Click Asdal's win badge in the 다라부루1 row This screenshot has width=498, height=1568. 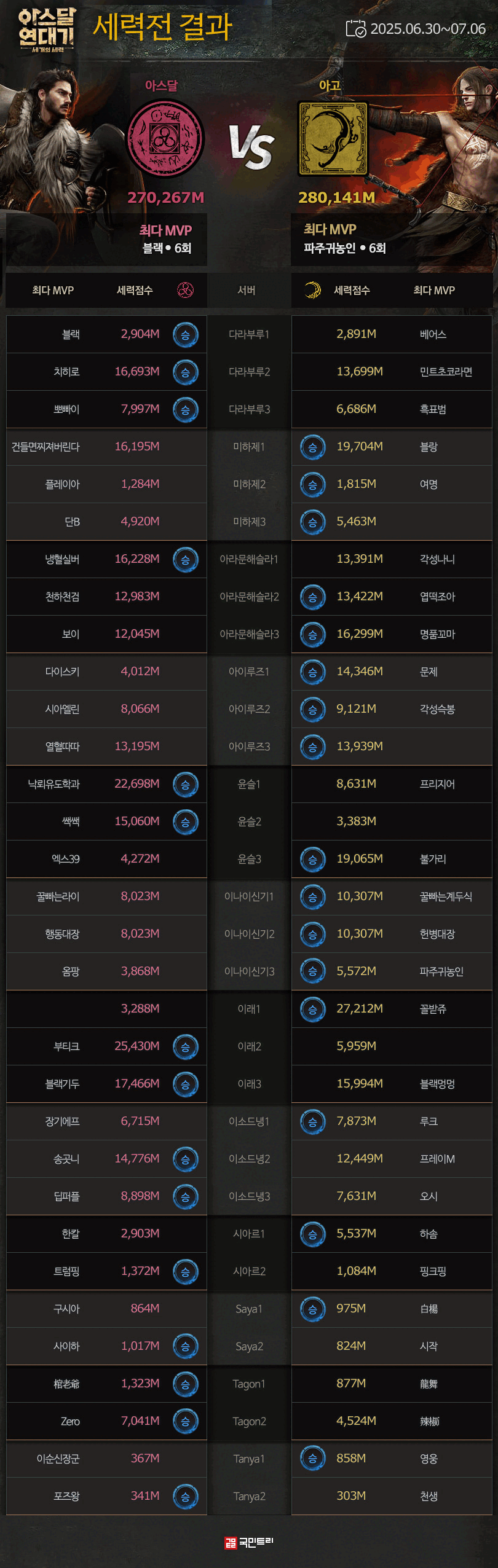click(185, 335)
